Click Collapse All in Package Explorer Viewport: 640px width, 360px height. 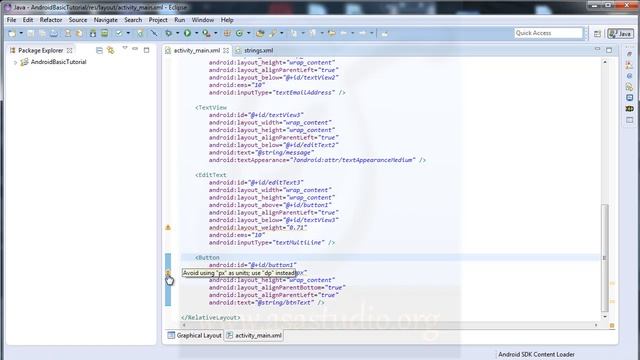click(x=99, y=50)
